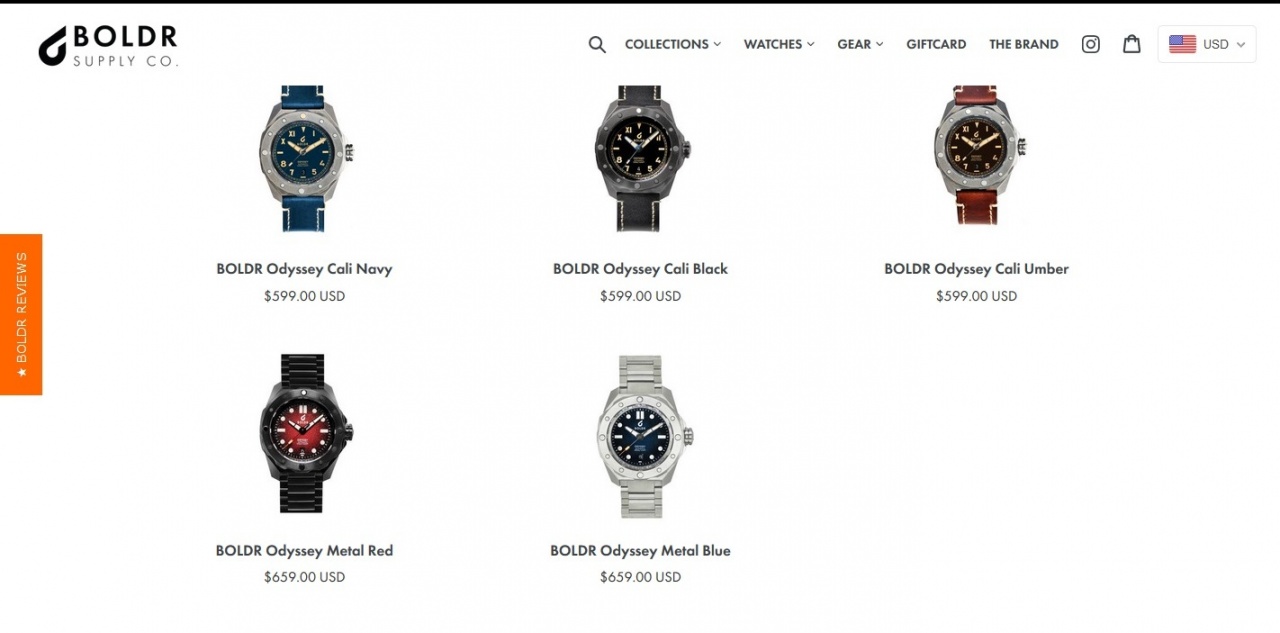Expand the Gear dropdown menu
Viewport: 1280px width, 633px height.
[x=860, y=44]
